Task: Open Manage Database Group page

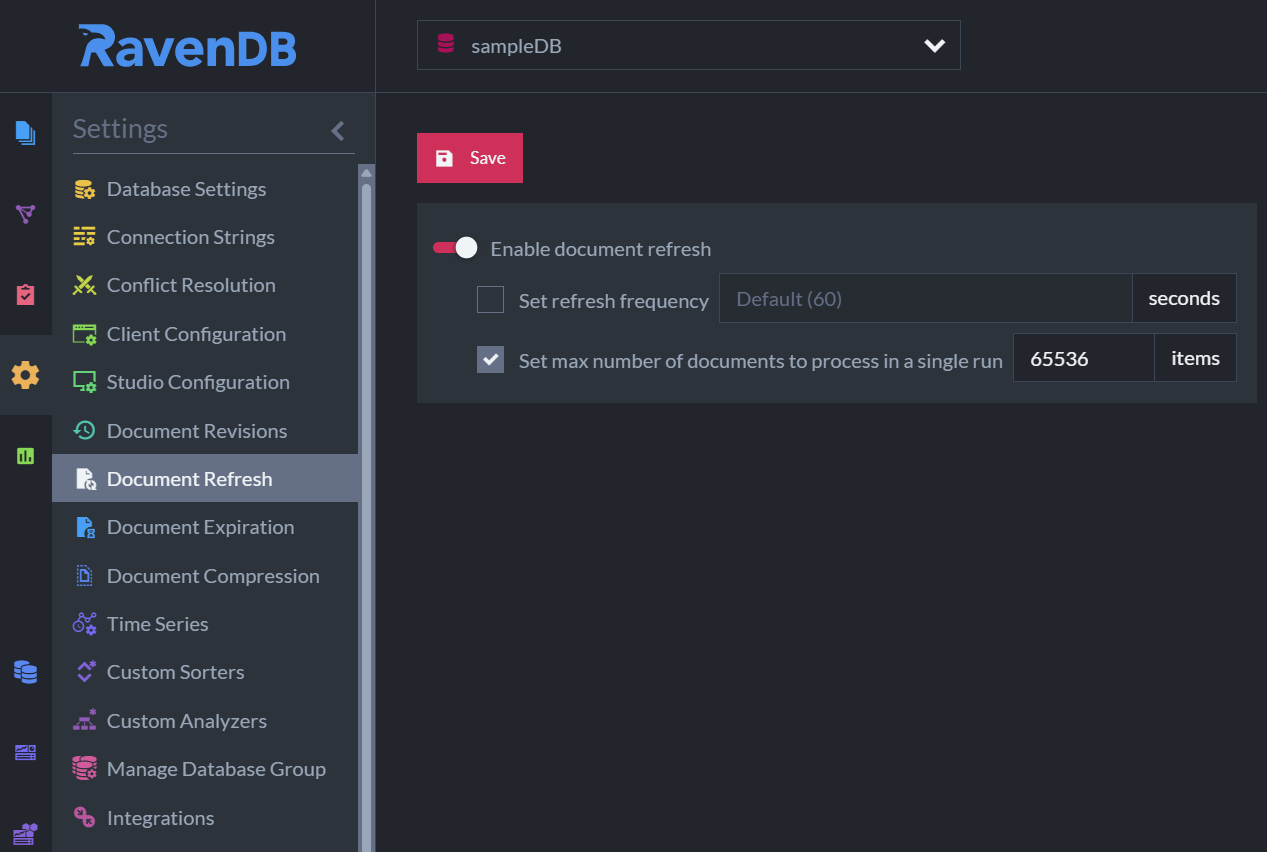Action: [205, 769]
